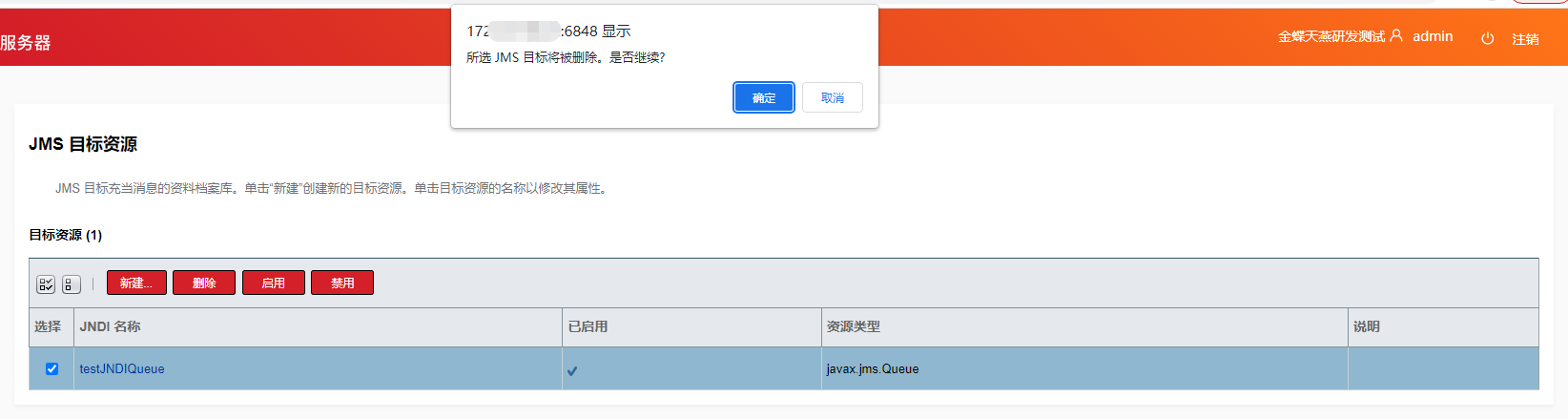Image resolution: width=1568 pixels, height=419 pixels.
Task: Click the deselect-all icon in the table toolbar
Action: [71, 284]
